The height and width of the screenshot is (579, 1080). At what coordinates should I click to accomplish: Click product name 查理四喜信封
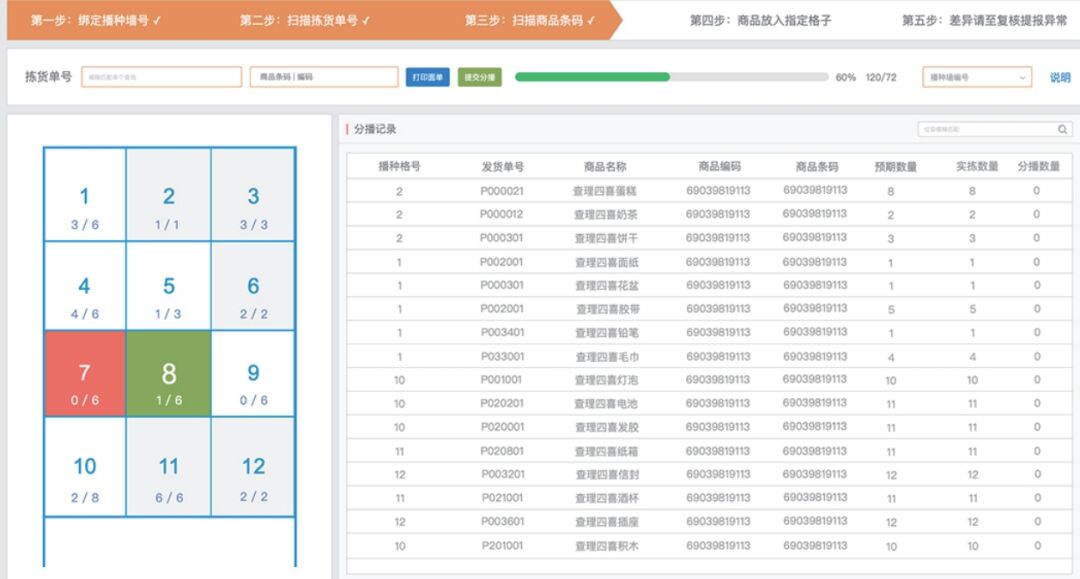pyautogui.click(x=606, y=474)
